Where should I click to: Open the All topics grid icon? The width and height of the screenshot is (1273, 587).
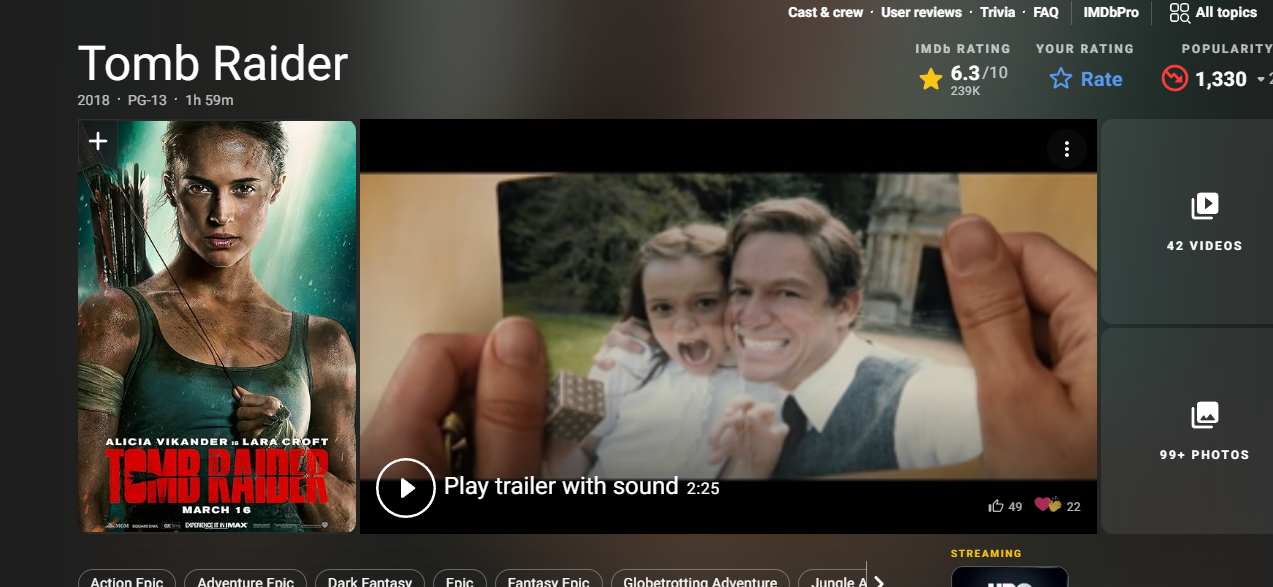(x=1179, y=12)
